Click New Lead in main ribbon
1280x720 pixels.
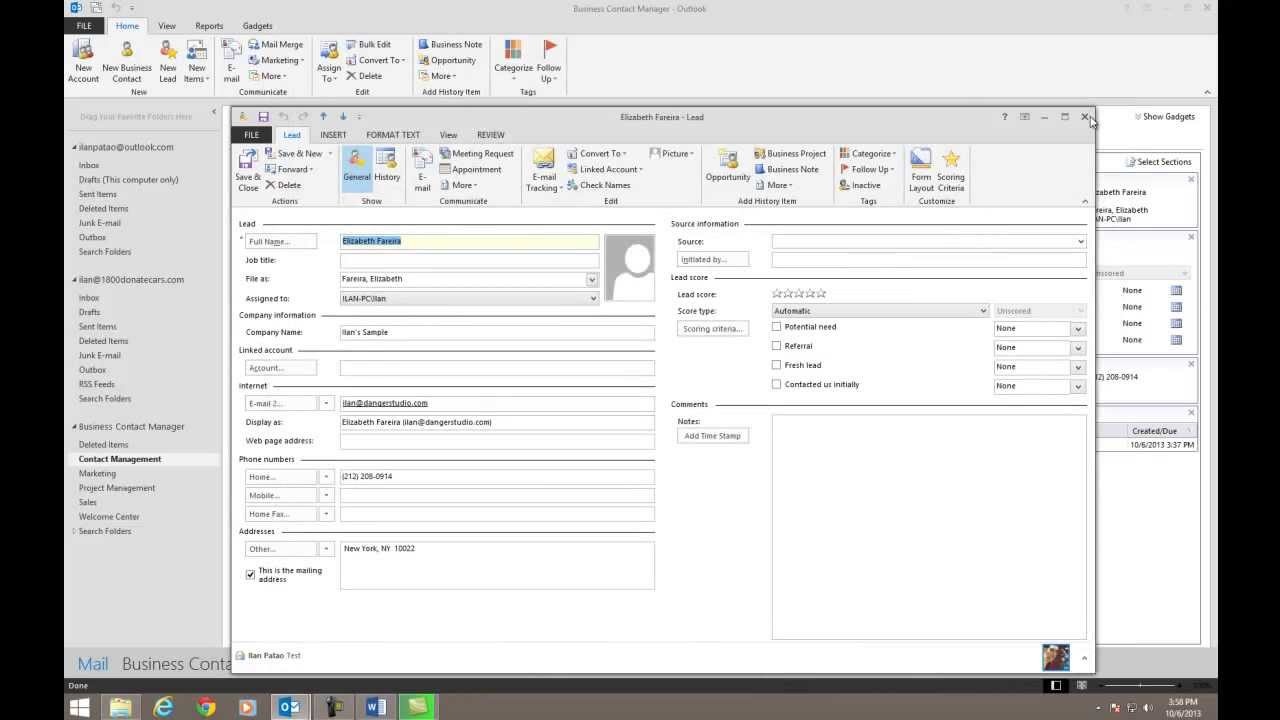coord(168,62)
